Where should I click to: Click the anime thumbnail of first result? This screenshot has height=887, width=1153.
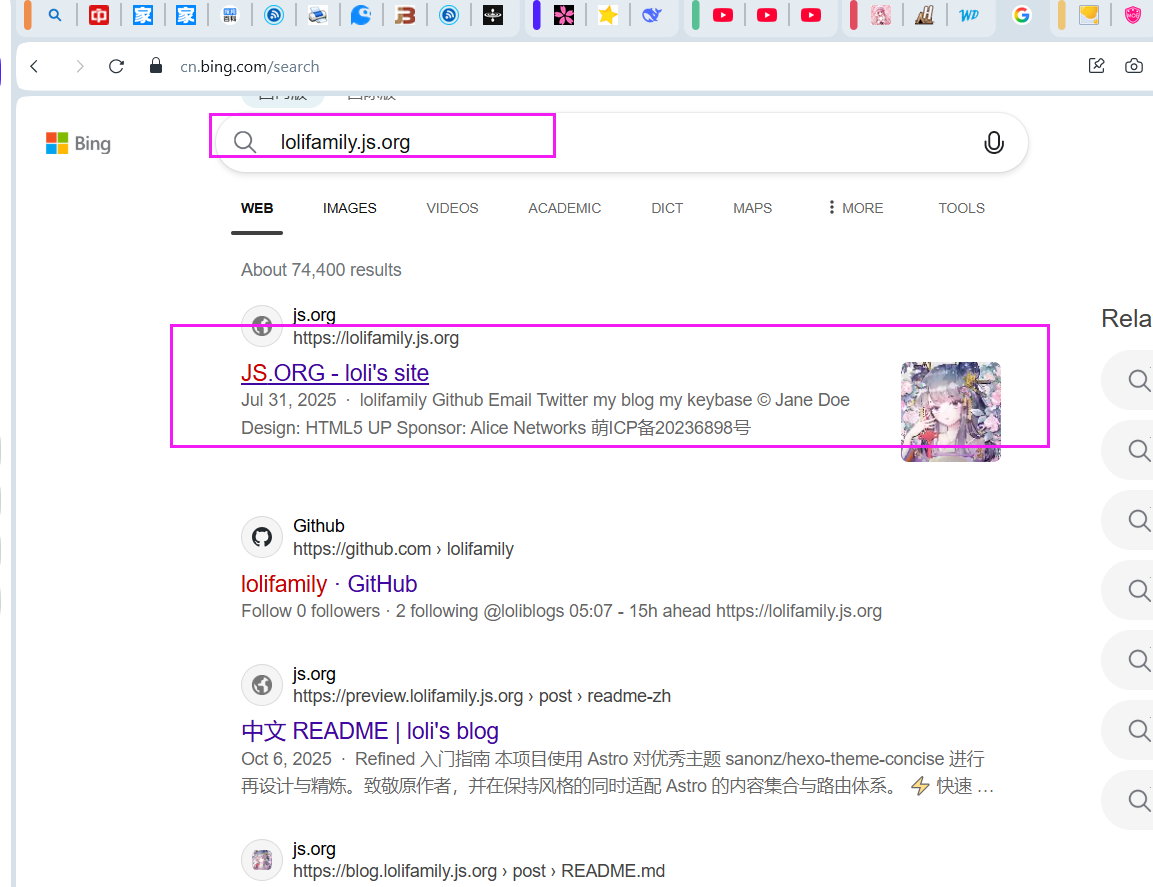pyautogui.click(x=950, y=411)
